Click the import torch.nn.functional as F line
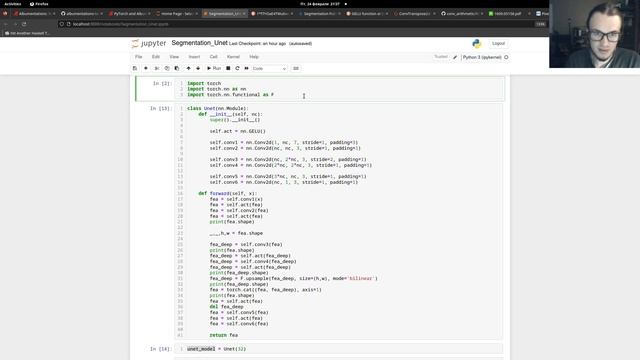The image size is (640, 360). pos(230,95)
